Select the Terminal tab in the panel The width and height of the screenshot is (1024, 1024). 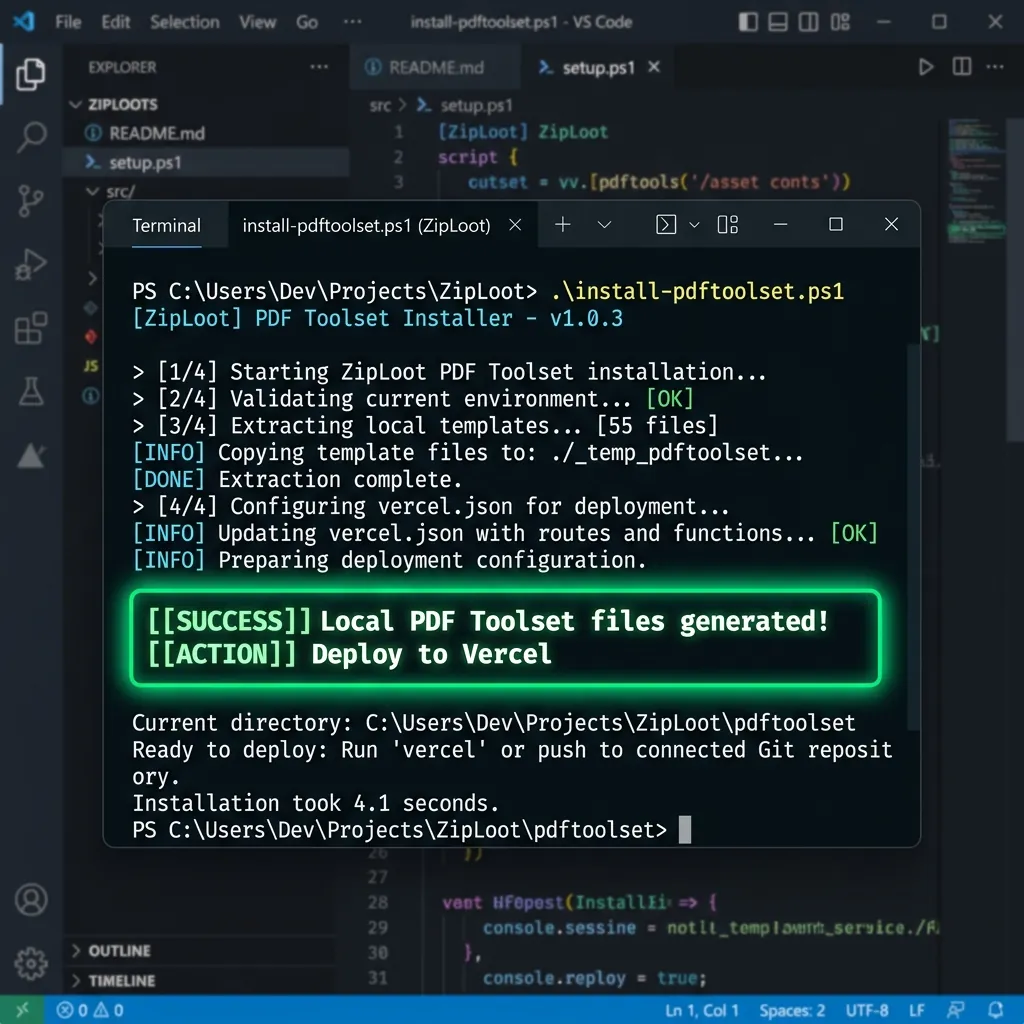[x=167, y=225]
